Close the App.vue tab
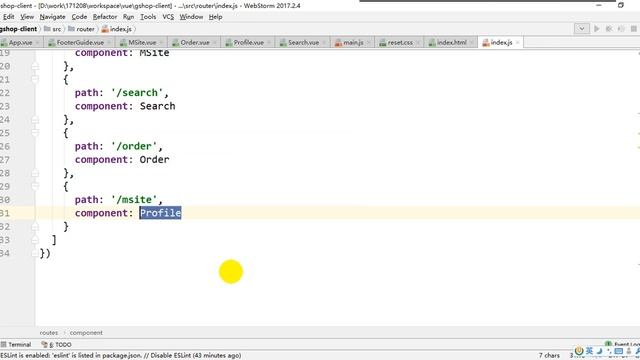 pos(38,42)
